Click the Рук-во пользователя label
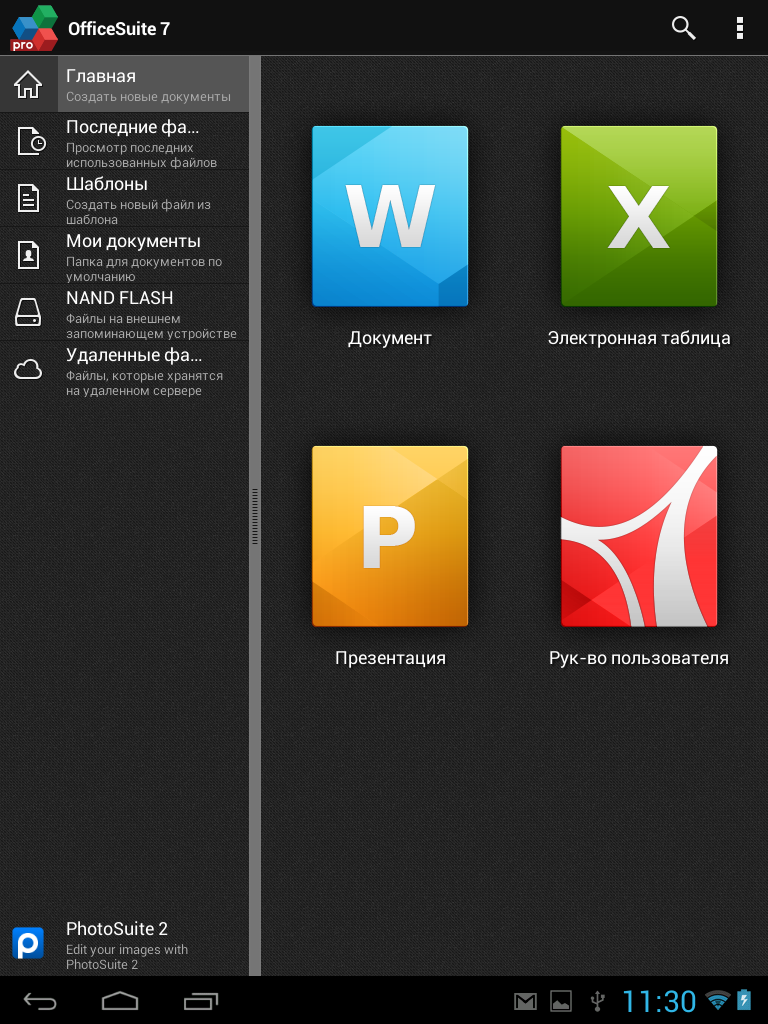Viewport: 768px width, 1024px height. tap(639, 658)
